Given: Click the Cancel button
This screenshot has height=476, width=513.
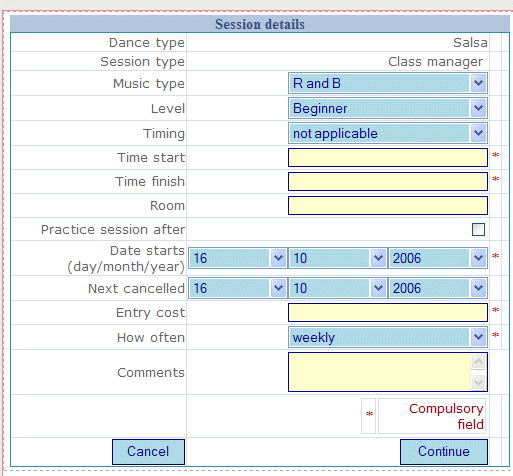Looking at the screenshot, I should [x=148, y=452].
